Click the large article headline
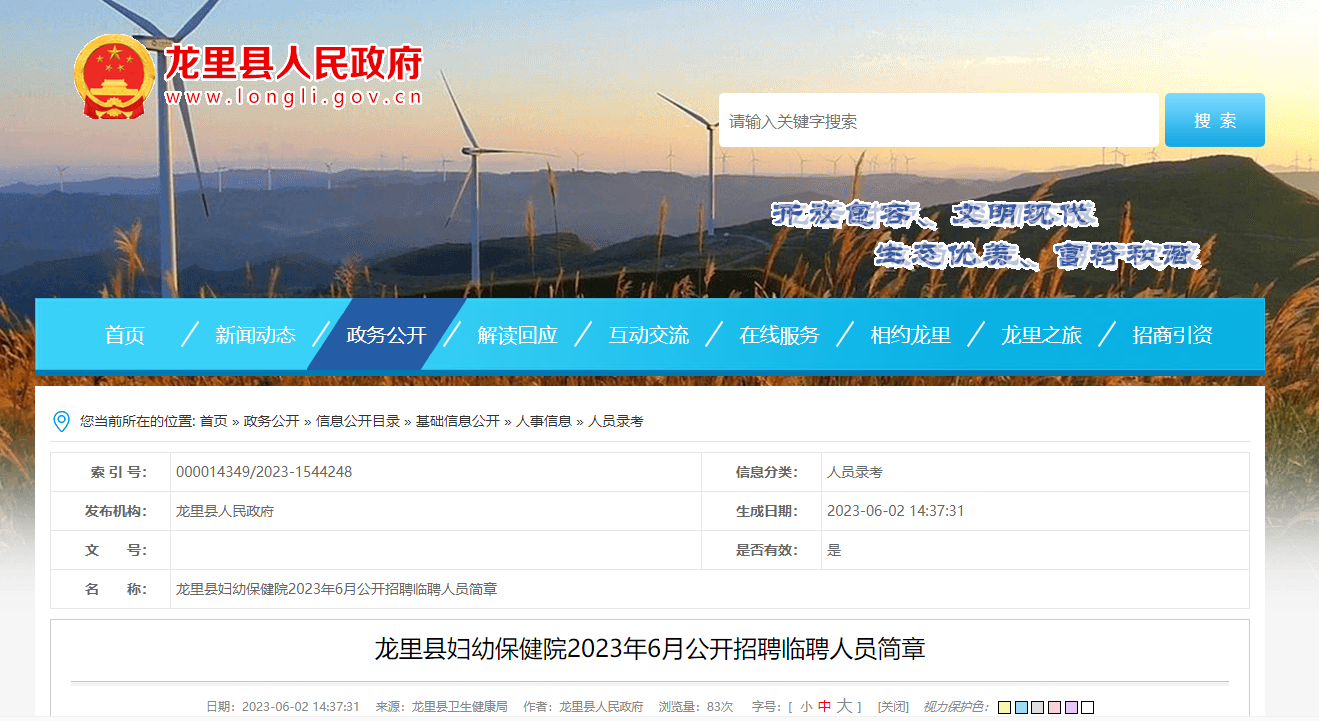Image resolution: width=1319 pixels, height=721 pixels. pyautogui.click(x=650, y=649)
